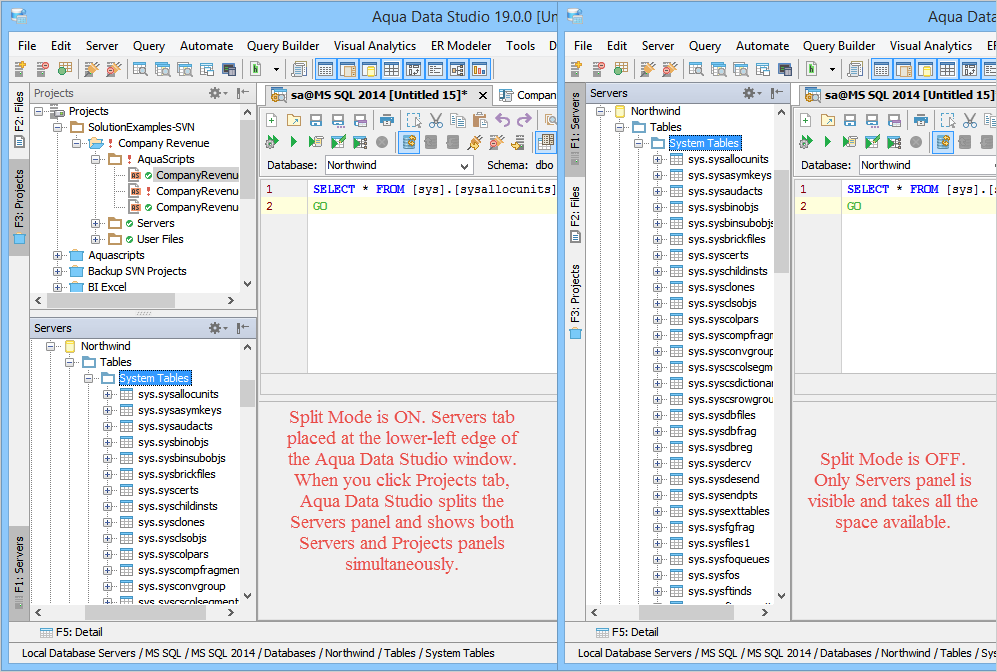Click Register Server icon in right window toolbar
997x672 pixels.
pyautogui.click(x=576, y=69)
